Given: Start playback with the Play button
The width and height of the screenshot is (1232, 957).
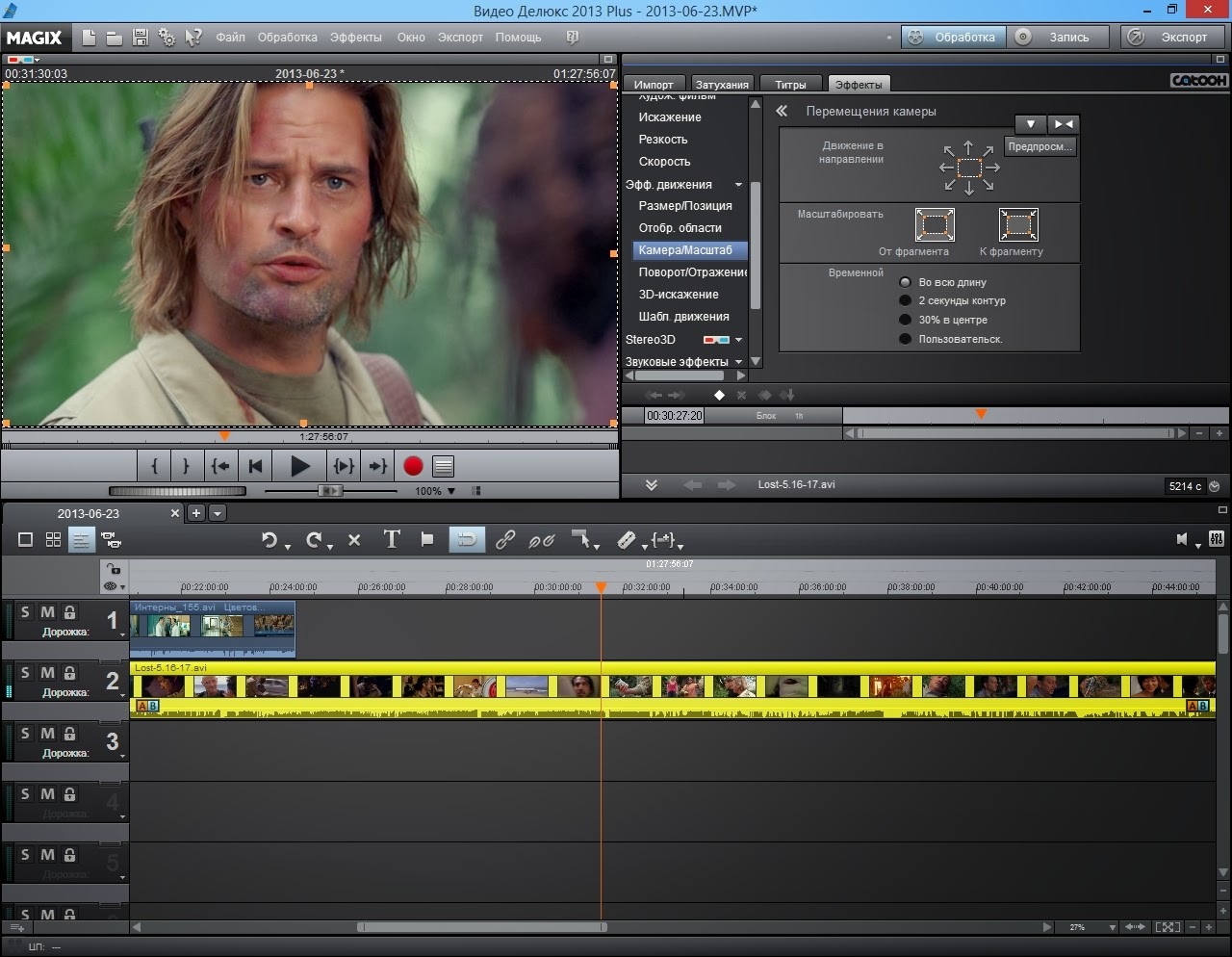Looking at the screenshot, I should (299, 466).
